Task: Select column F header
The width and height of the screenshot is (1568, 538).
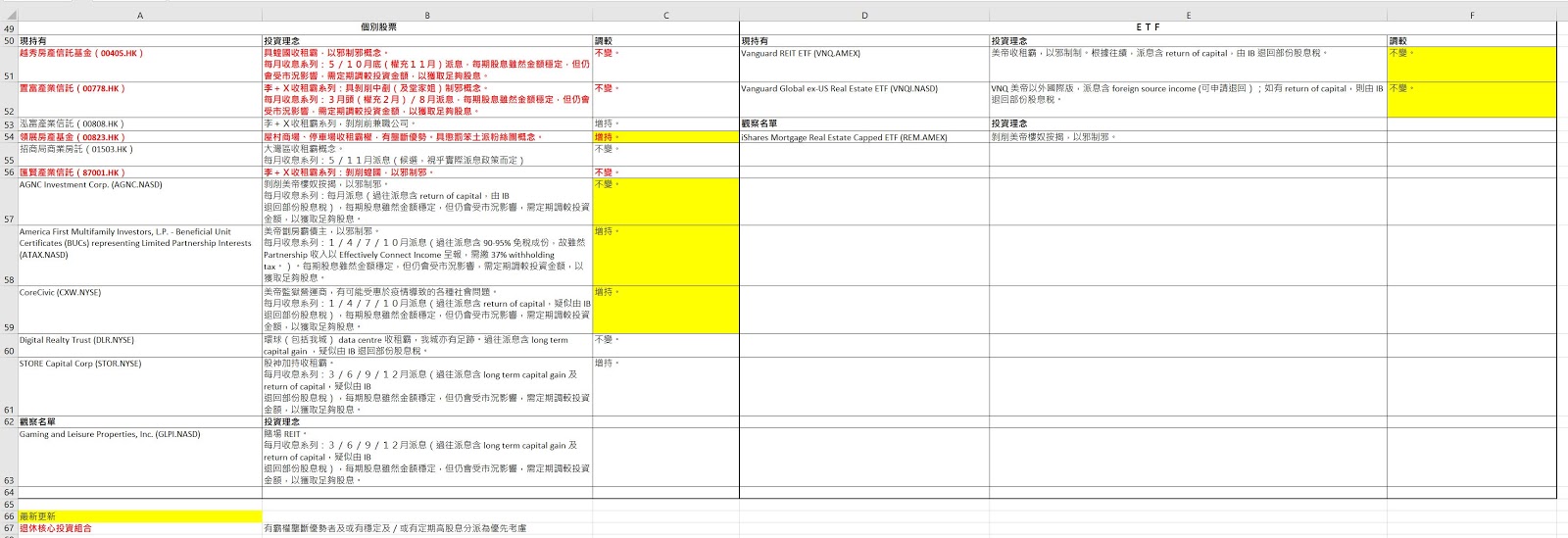Action: 1471,16
